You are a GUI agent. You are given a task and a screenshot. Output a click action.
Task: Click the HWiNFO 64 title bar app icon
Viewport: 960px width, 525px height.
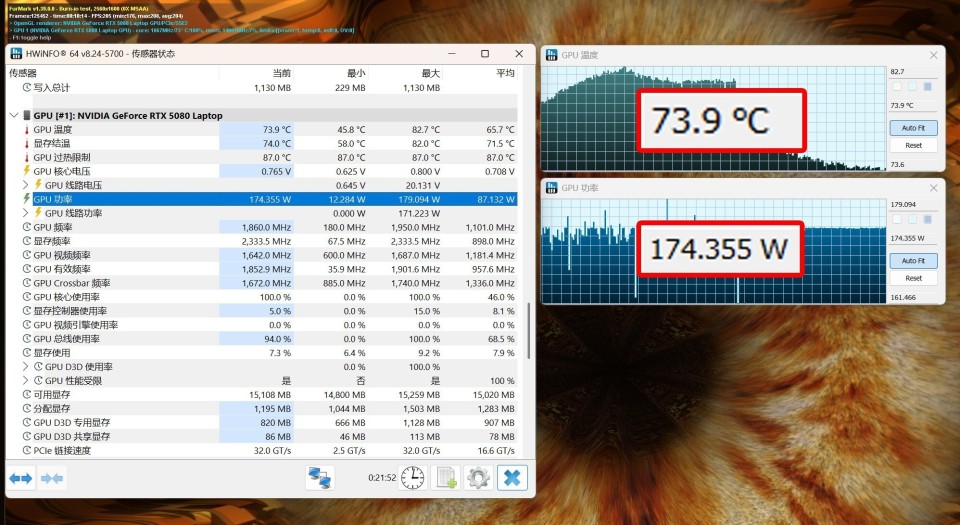(x=17, y=54)
